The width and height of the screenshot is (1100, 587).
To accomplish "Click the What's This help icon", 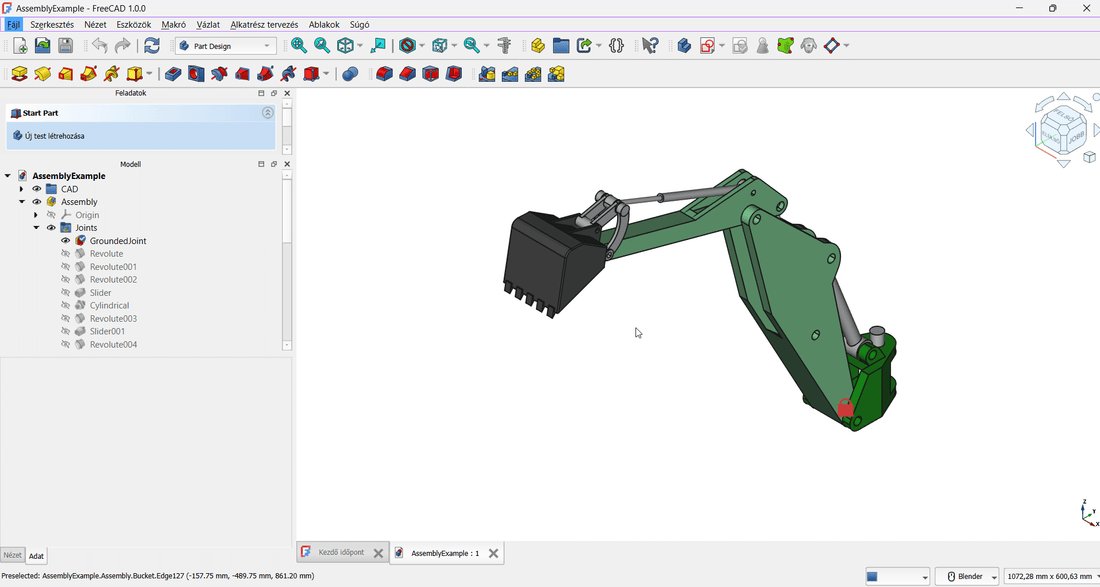I will (650, 46).
